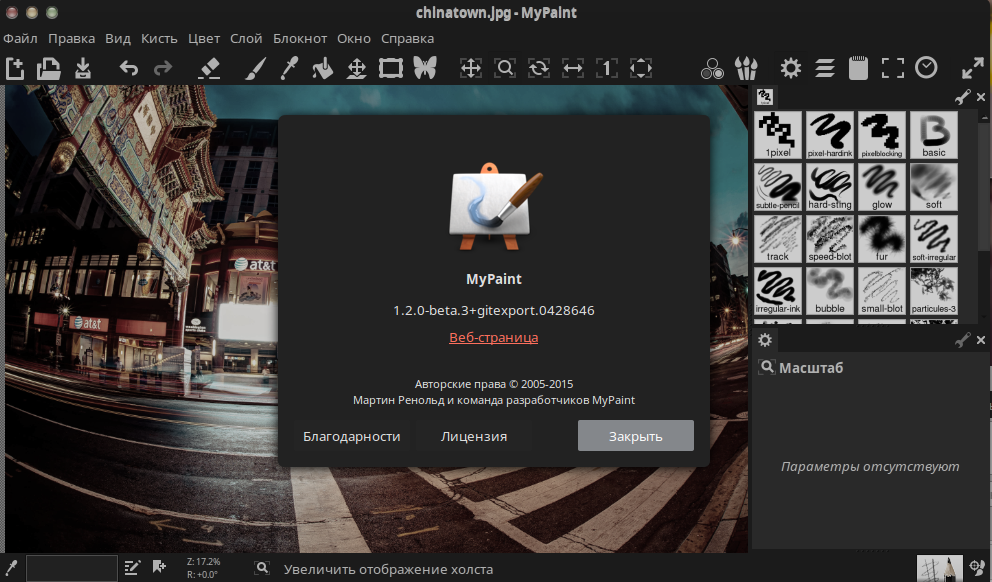992x582 pixels.
Task: Click the current color swatch in status bar
Action: click(71, 568)
